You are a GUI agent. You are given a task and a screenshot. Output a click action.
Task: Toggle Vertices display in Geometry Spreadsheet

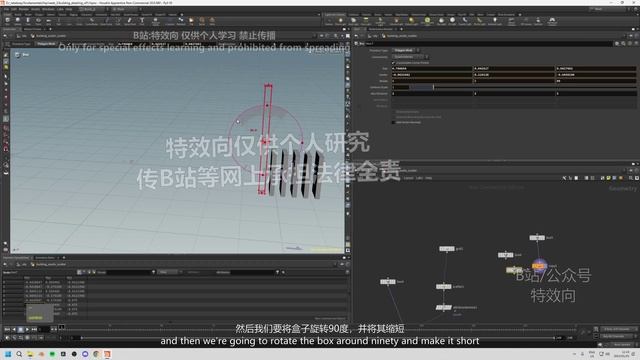point(84,272)
